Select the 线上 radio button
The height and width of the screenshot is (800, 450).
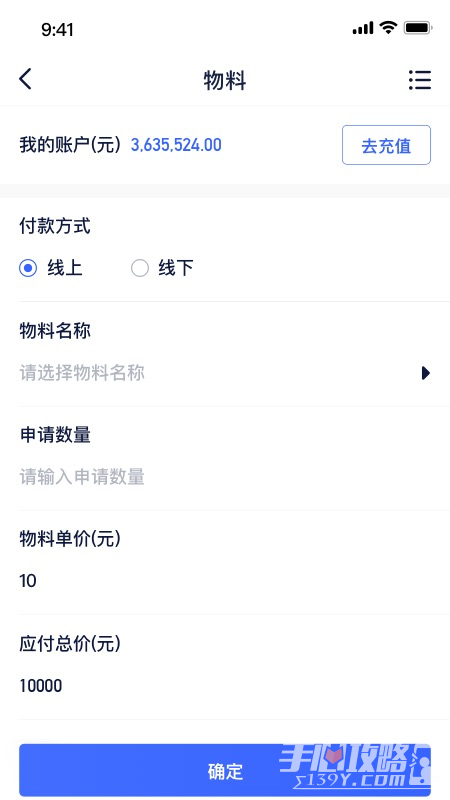28,268
